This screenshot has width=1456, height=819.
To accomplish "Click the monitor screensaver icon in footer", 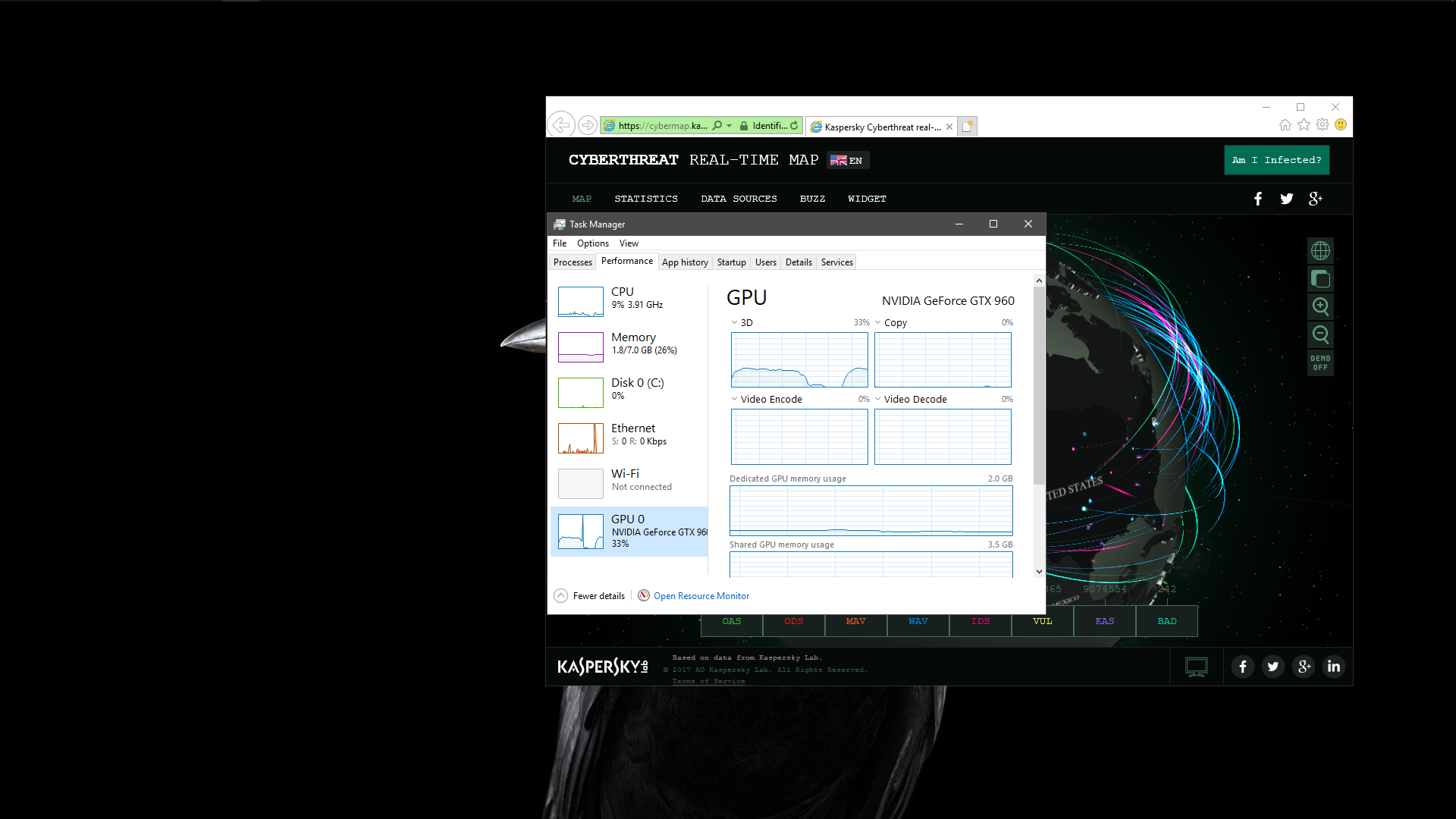I will pyautogui.click(x=1196, y=667).
